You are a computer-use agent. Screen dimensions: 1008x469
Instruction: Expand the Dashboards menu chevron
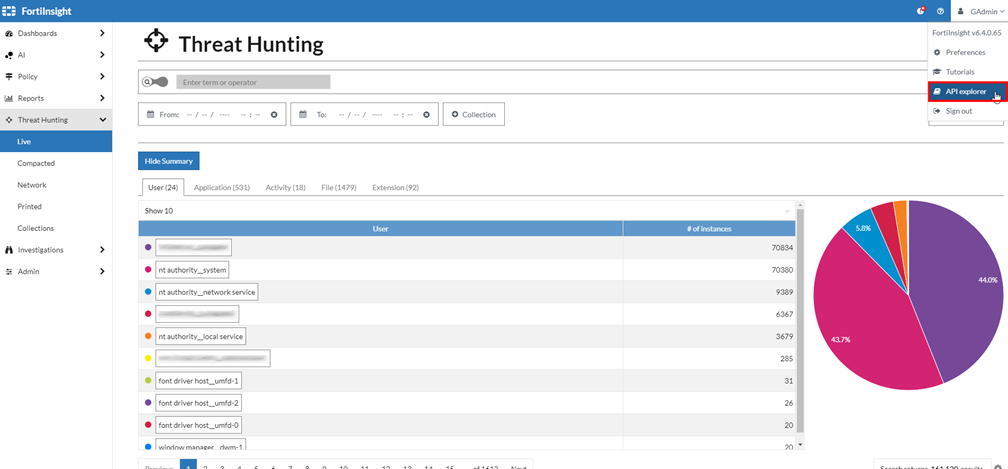tap(102, 33)
